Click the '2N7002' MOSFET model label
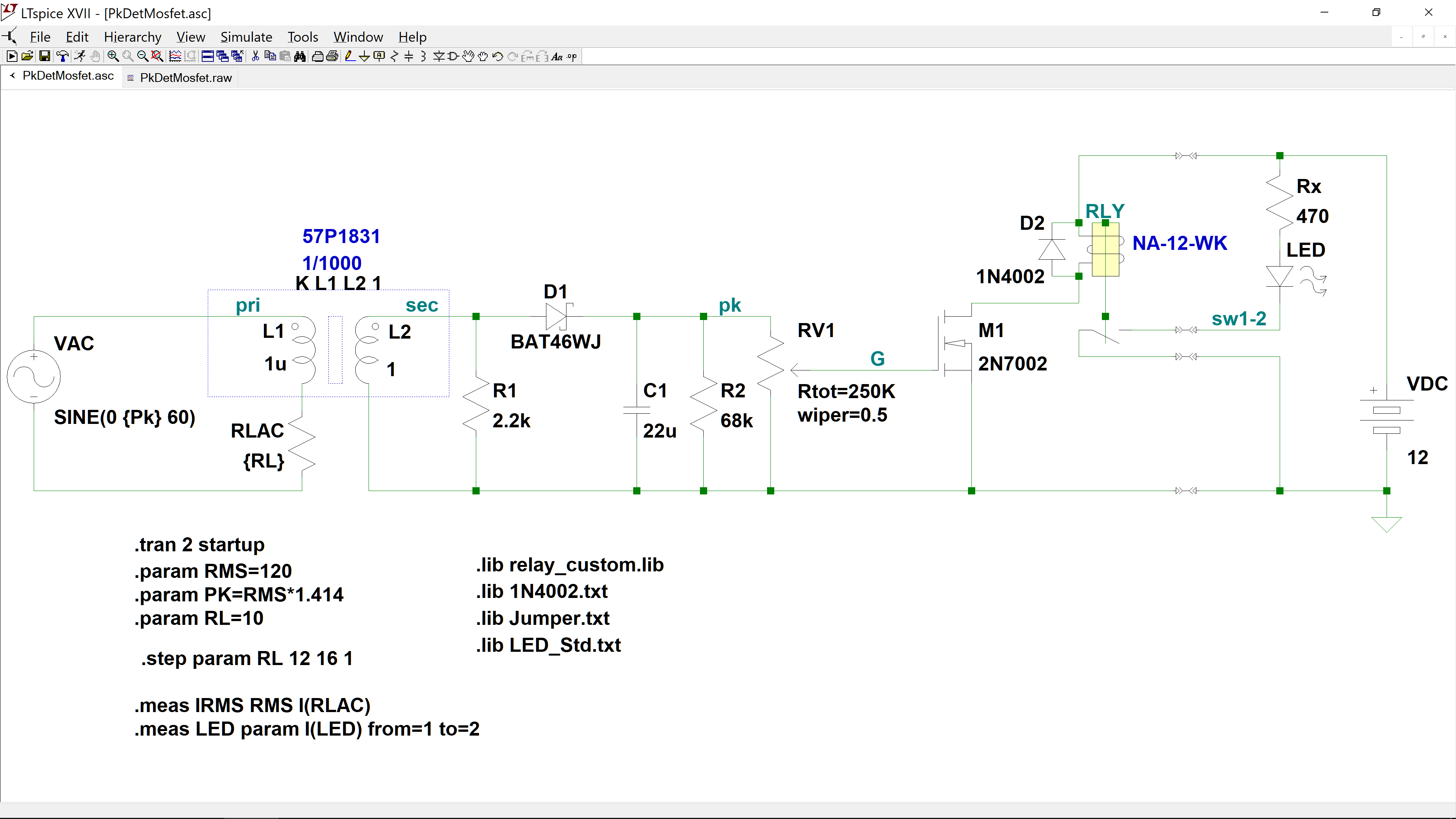This screenshot has width=1456, height=819. pyautogui.click(x=1012, y=364)
